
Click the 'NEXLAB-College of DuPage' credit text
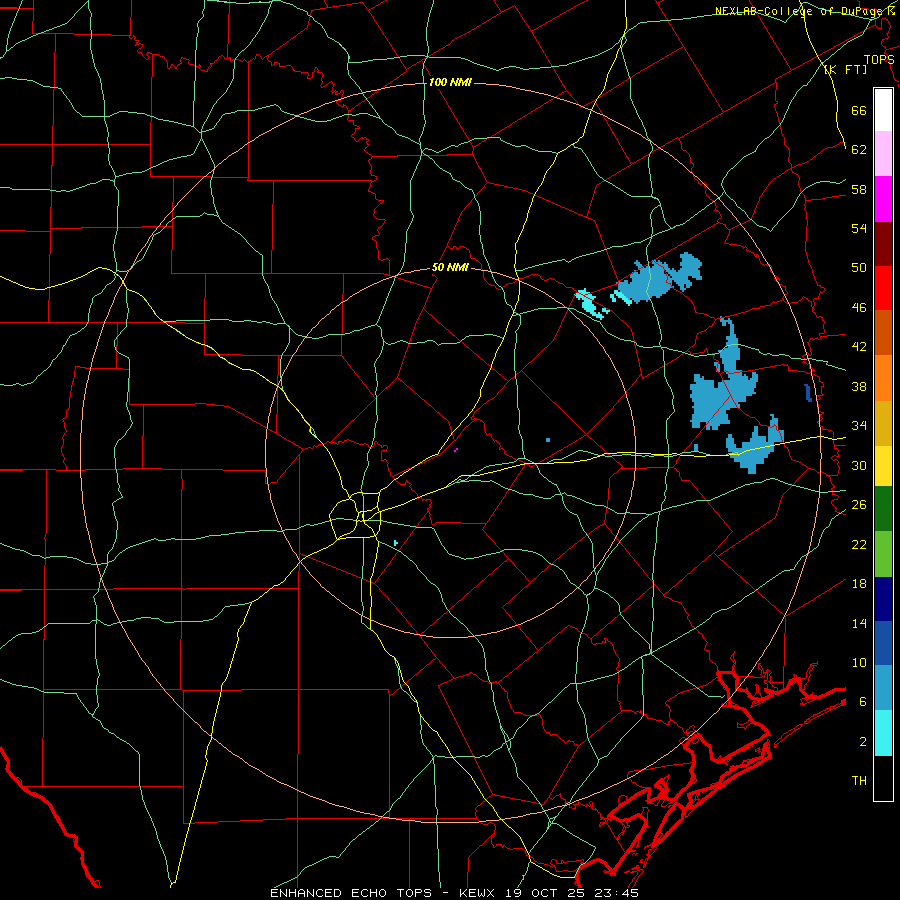click(800, 11)
